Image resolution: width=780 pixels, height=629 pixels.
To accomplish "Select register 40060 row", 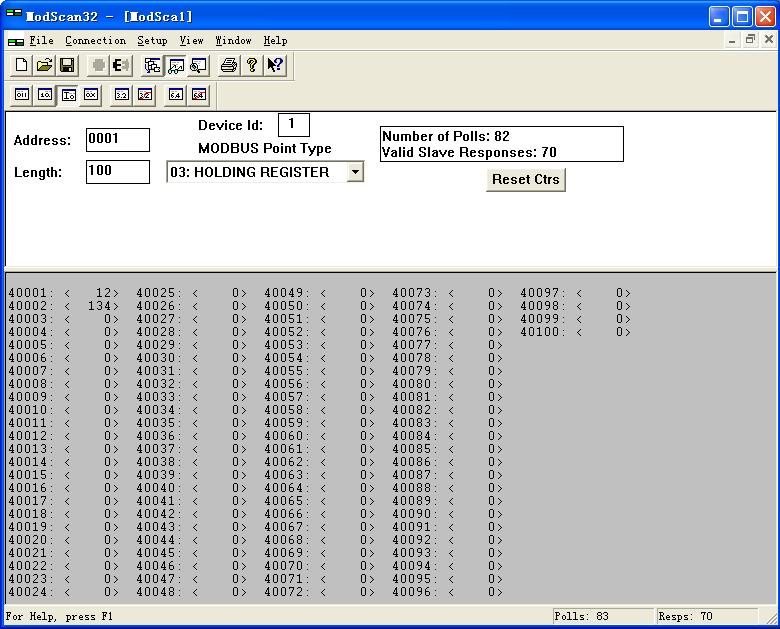I will pos(319,436).
